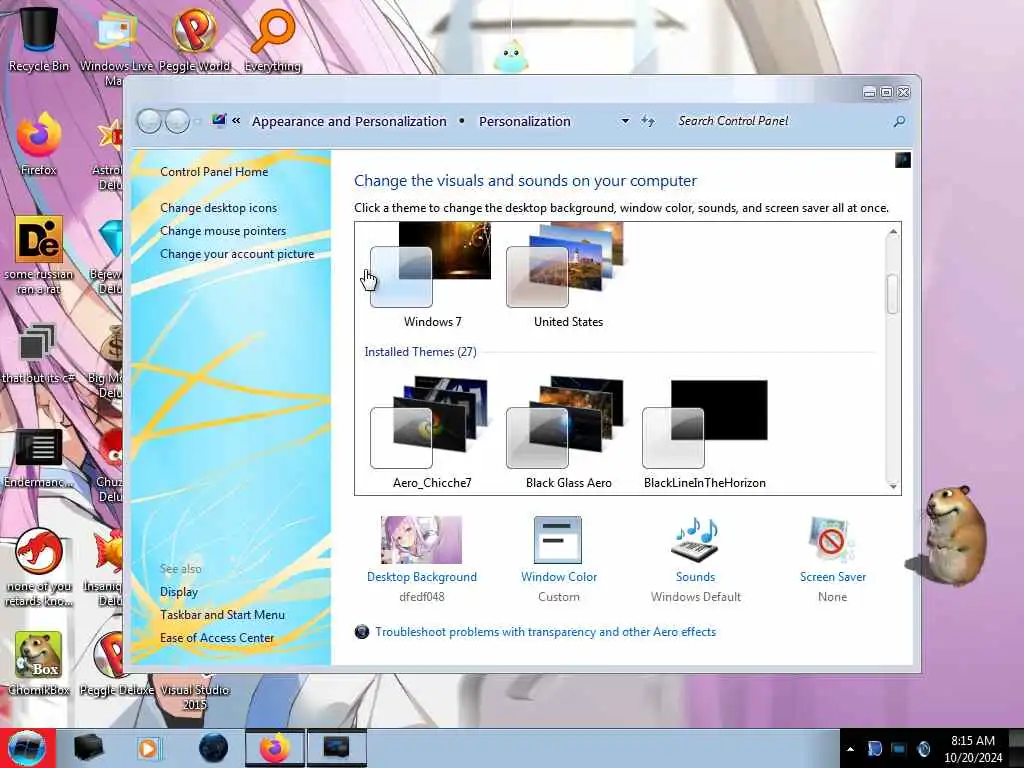Show hidden system tray icons

point(850,750)
